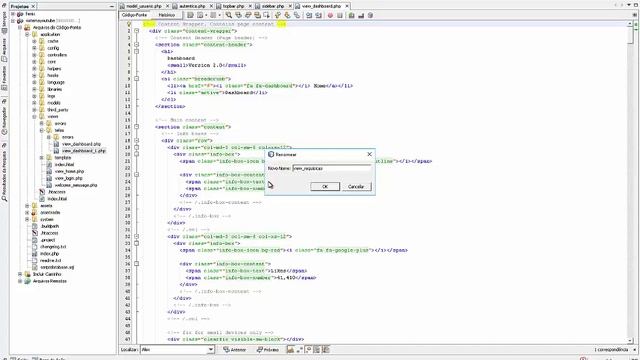Open the Favoritos side panel
Viewport: 640px width, 360px height.
(x=4, y=78)
